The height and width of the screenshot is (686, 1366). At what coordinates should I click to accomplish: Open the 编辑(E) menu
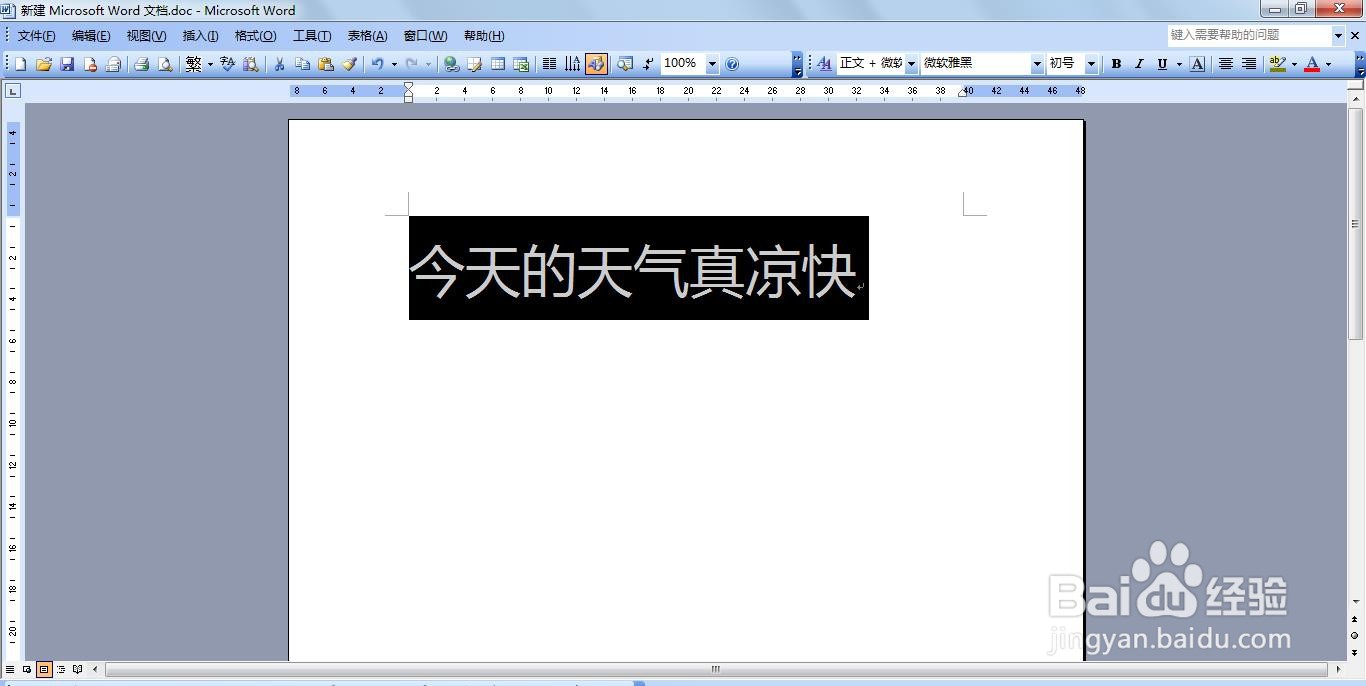(91, 36)
